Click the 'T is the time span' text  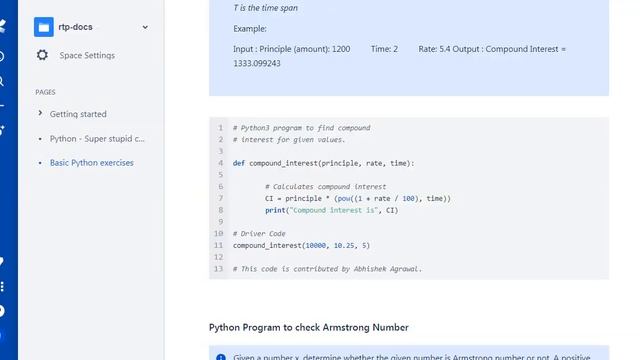tap(265, 8)
